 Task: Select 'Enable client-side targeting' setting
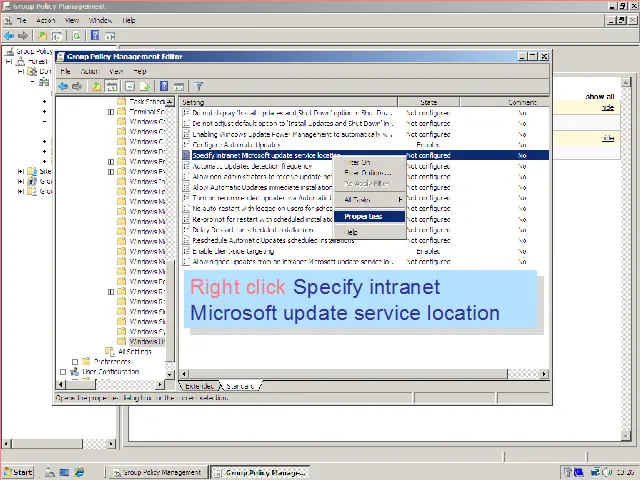click(365, 251)
